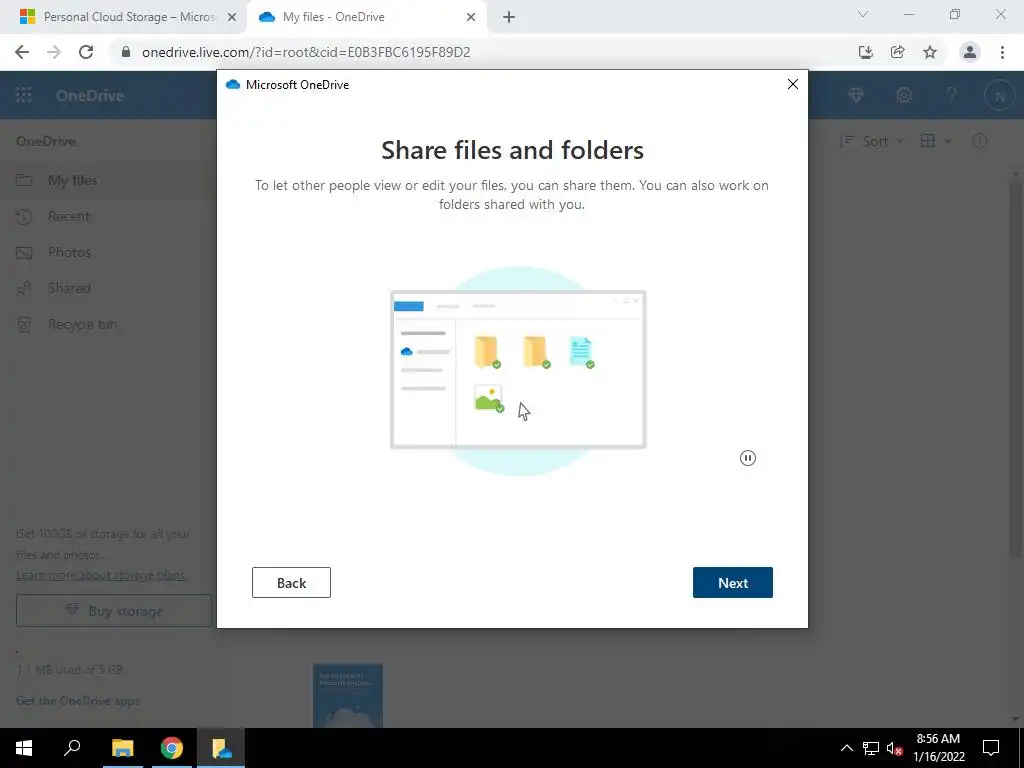This screenshot has height=768, width=1024.
Task: Open File Explorer from the taskbar
Action: [x=122, y=748]
